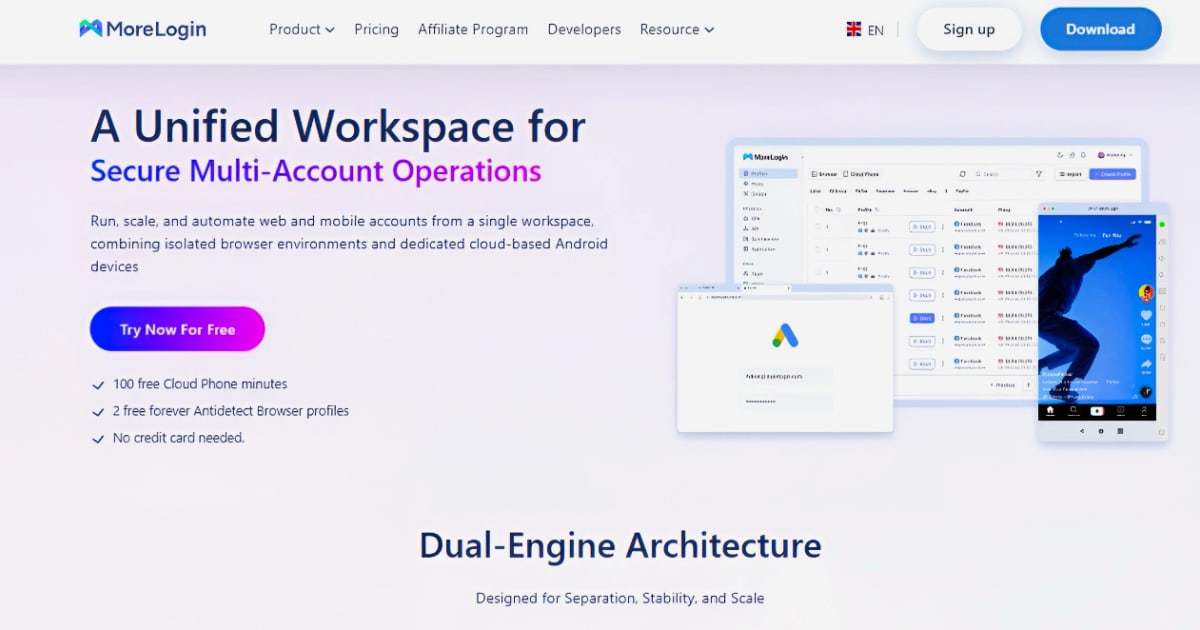Click password field in Google Ads login mockup
This screenshot has width=1200, height=630.
[x=787, y=401]
